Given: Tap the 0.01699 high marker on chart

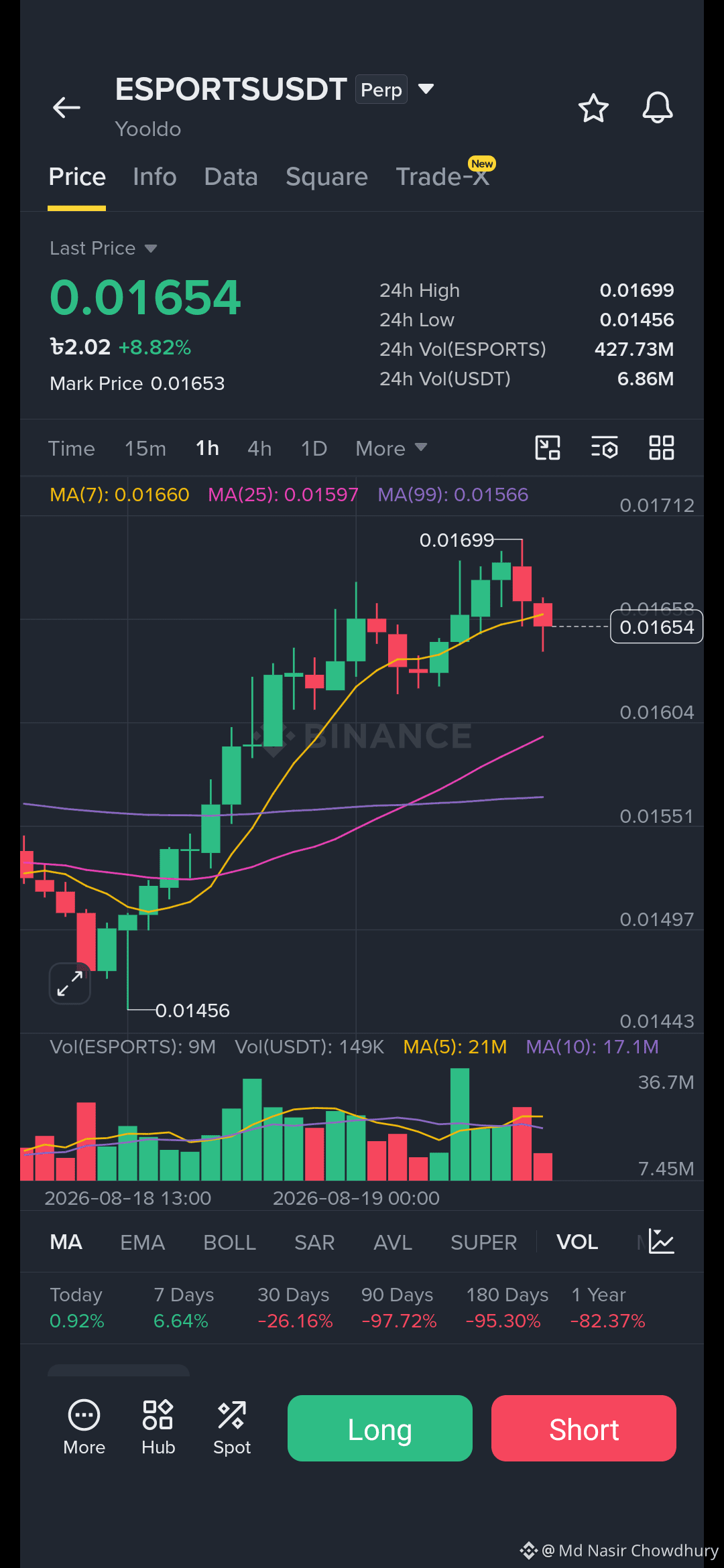Looking at the screenshot, I should [x=457, y=540].
